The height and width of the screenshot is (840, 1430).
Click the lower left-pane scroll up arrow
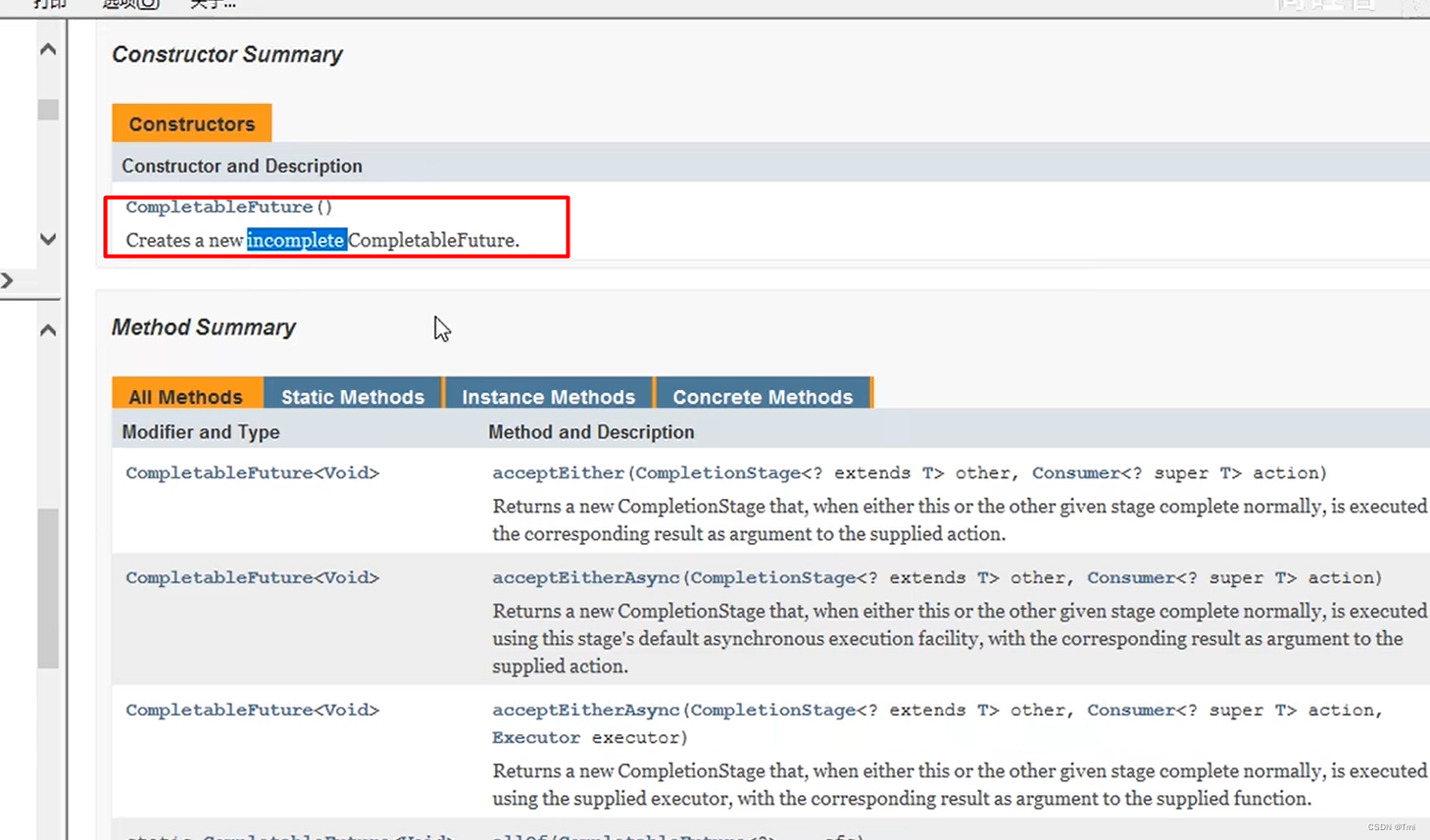48,331
